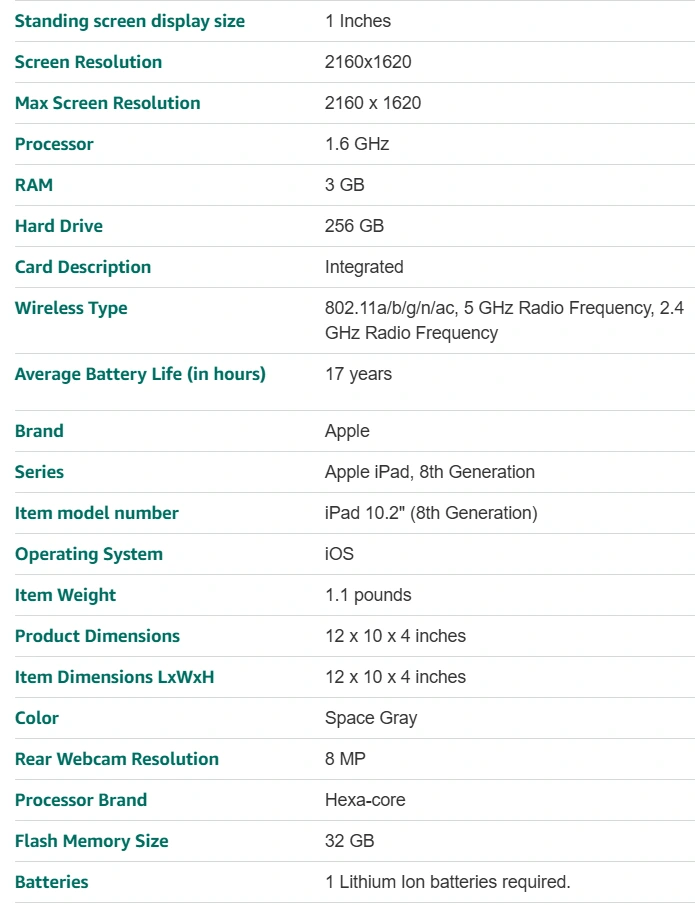The width and height of the screenshot is (695, 905).
Task: Click the Item Weight label
Action: click(65, 595)
